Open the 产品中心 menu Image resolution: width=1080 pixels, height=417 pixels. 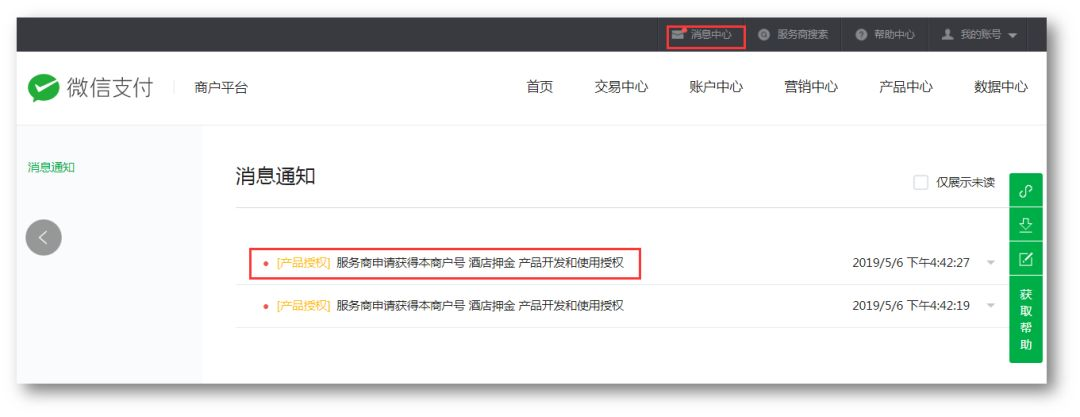pyautogui.click(x=905, y=88)
